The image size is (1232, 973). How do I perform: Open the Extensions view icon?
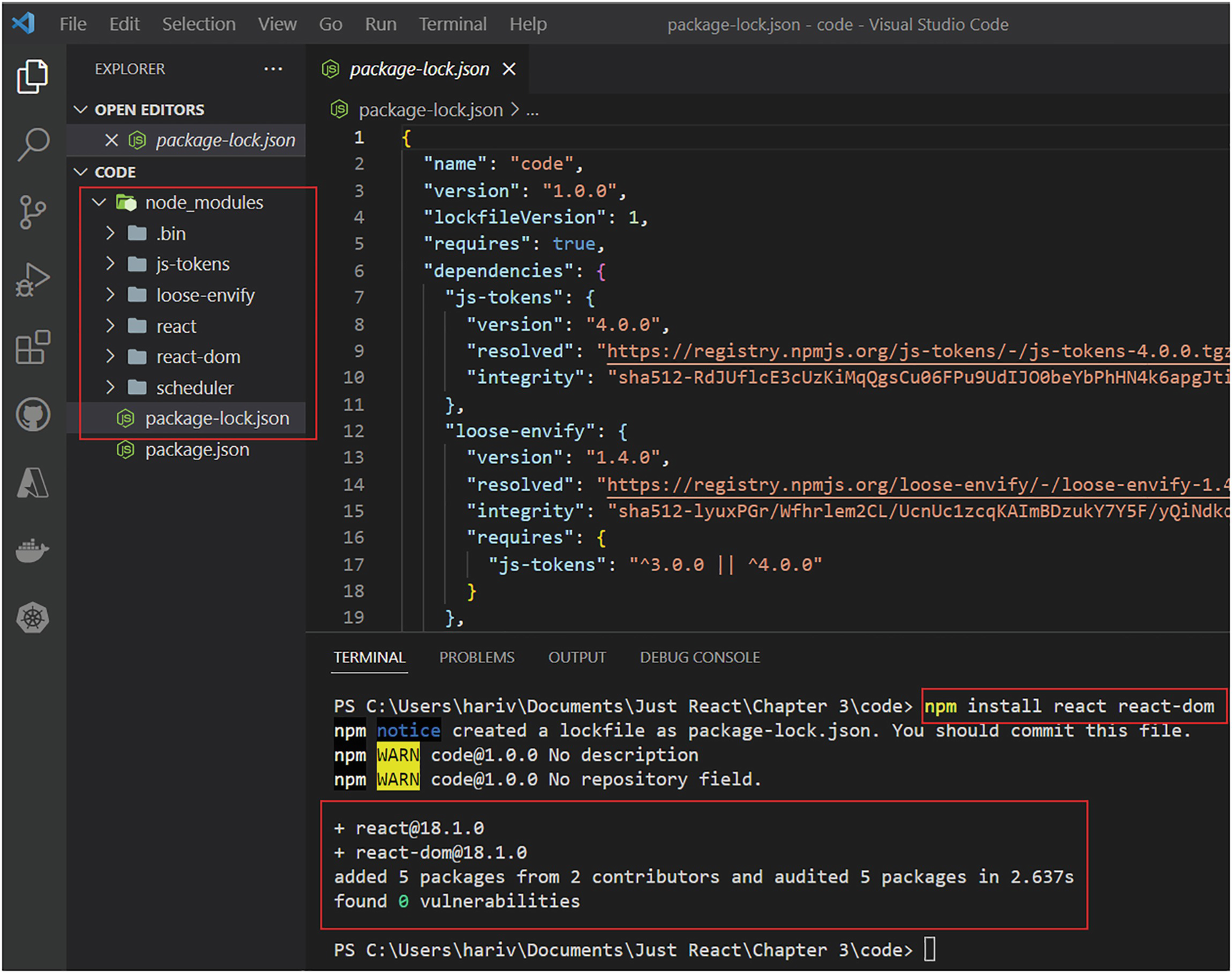pos(32,348)
